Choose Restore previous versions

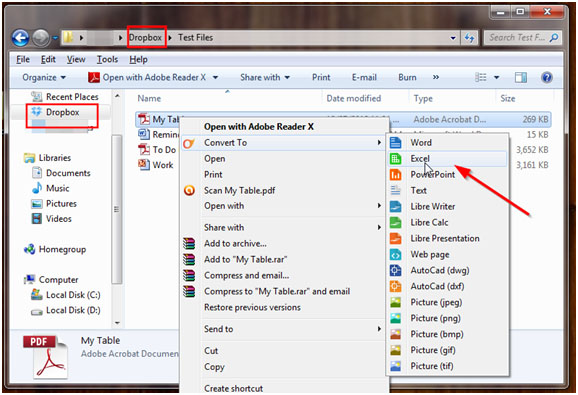(252, 307)
